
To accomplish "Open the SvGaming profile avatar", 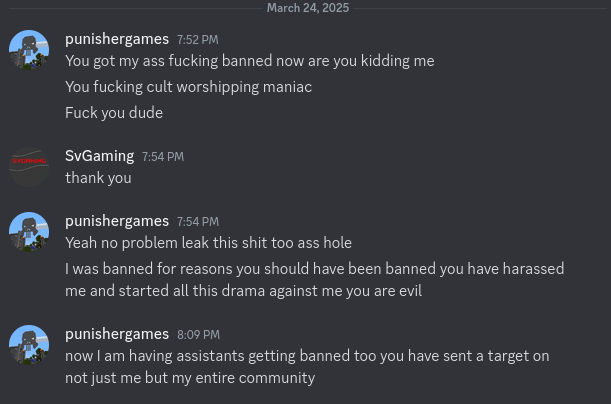I will pyautogui.click(x=29, y=167).
